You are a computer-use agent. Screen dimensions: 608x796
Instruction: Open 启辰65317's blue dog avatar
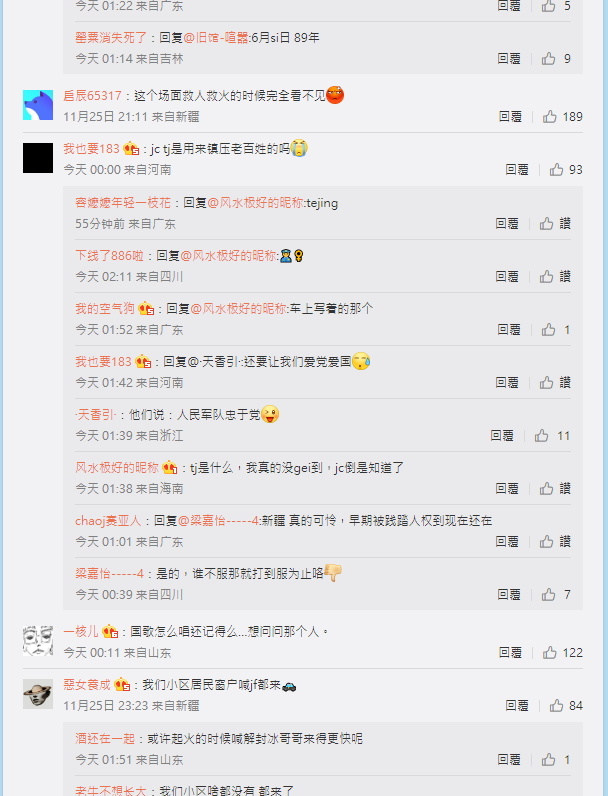click(x=38, y=105)
